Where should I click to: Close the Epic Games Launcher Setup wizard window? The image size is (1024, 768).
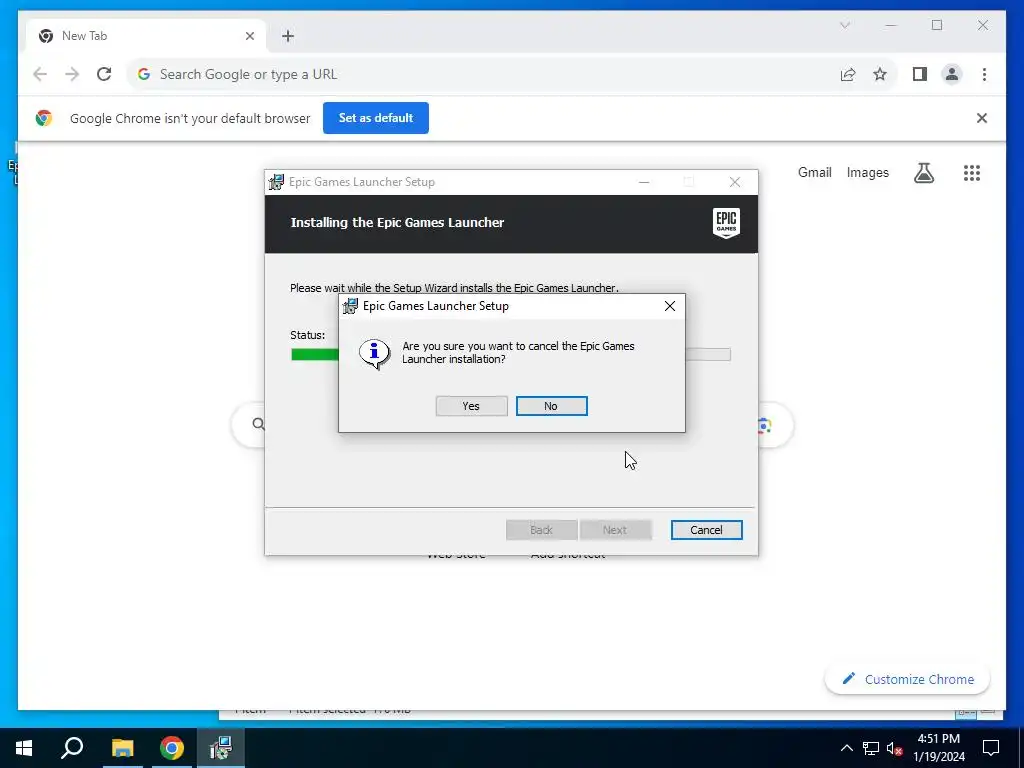point(735,182)
